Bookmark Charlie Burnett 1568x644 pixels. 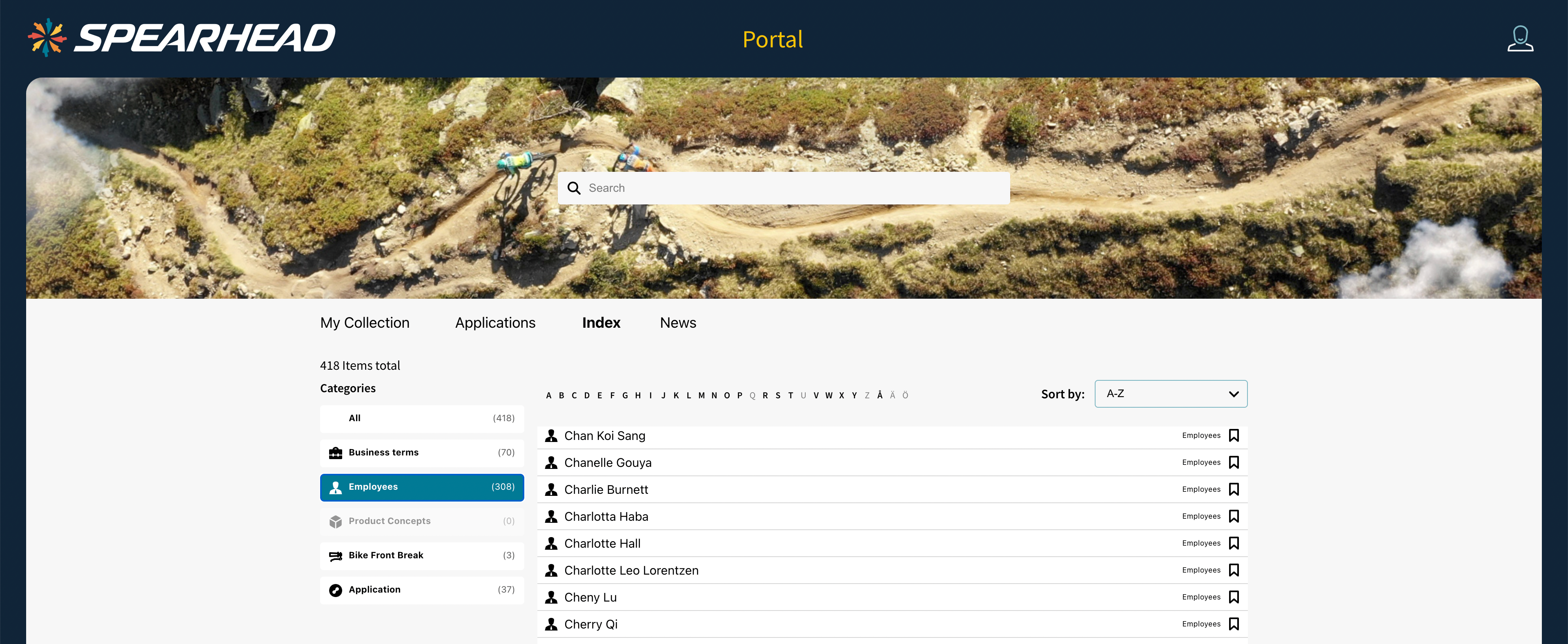click(x=1233, y=489)
